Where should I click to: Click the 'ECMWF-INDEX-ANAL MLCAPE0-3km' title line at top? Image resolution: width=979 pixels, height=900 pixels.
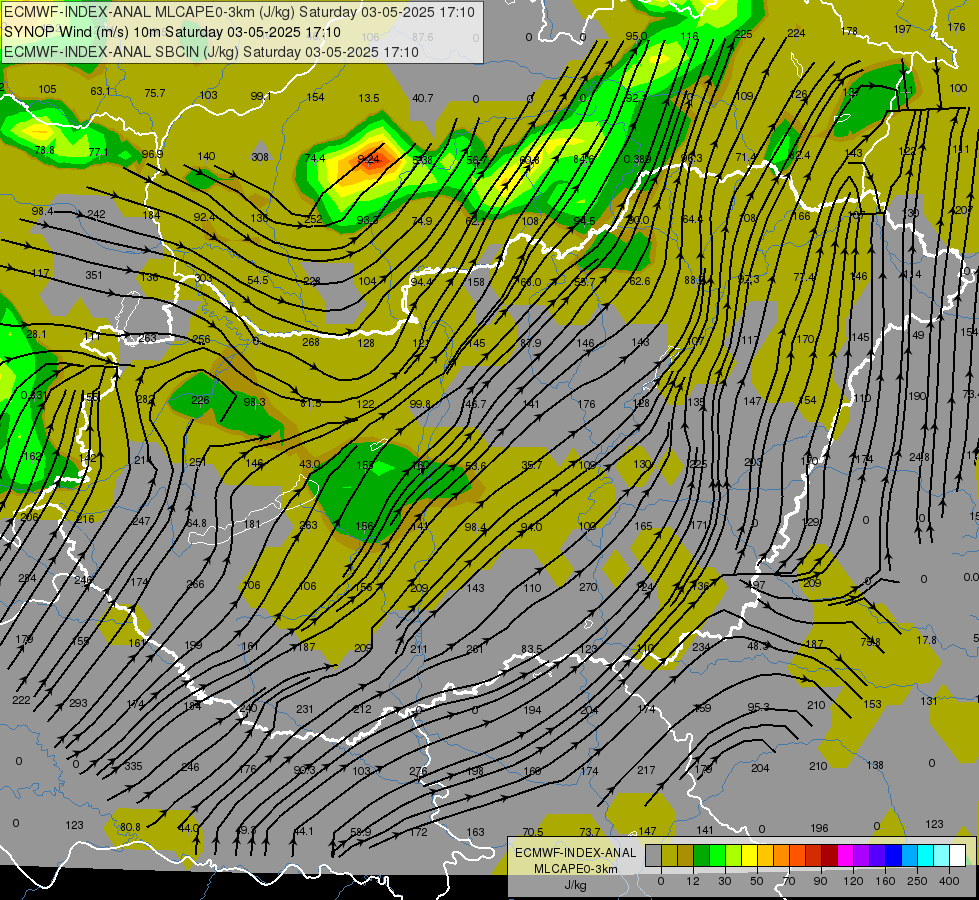click(x=239, y=12)
